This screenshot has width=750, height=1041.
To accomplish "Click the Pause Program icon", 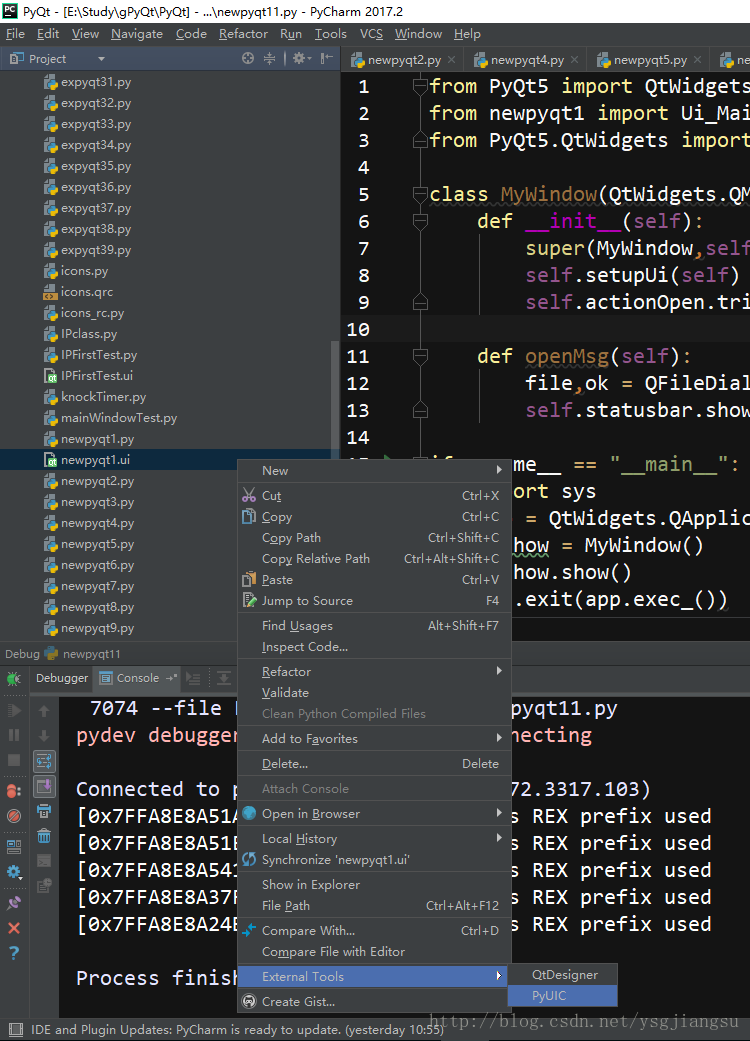I will point(13,735).
